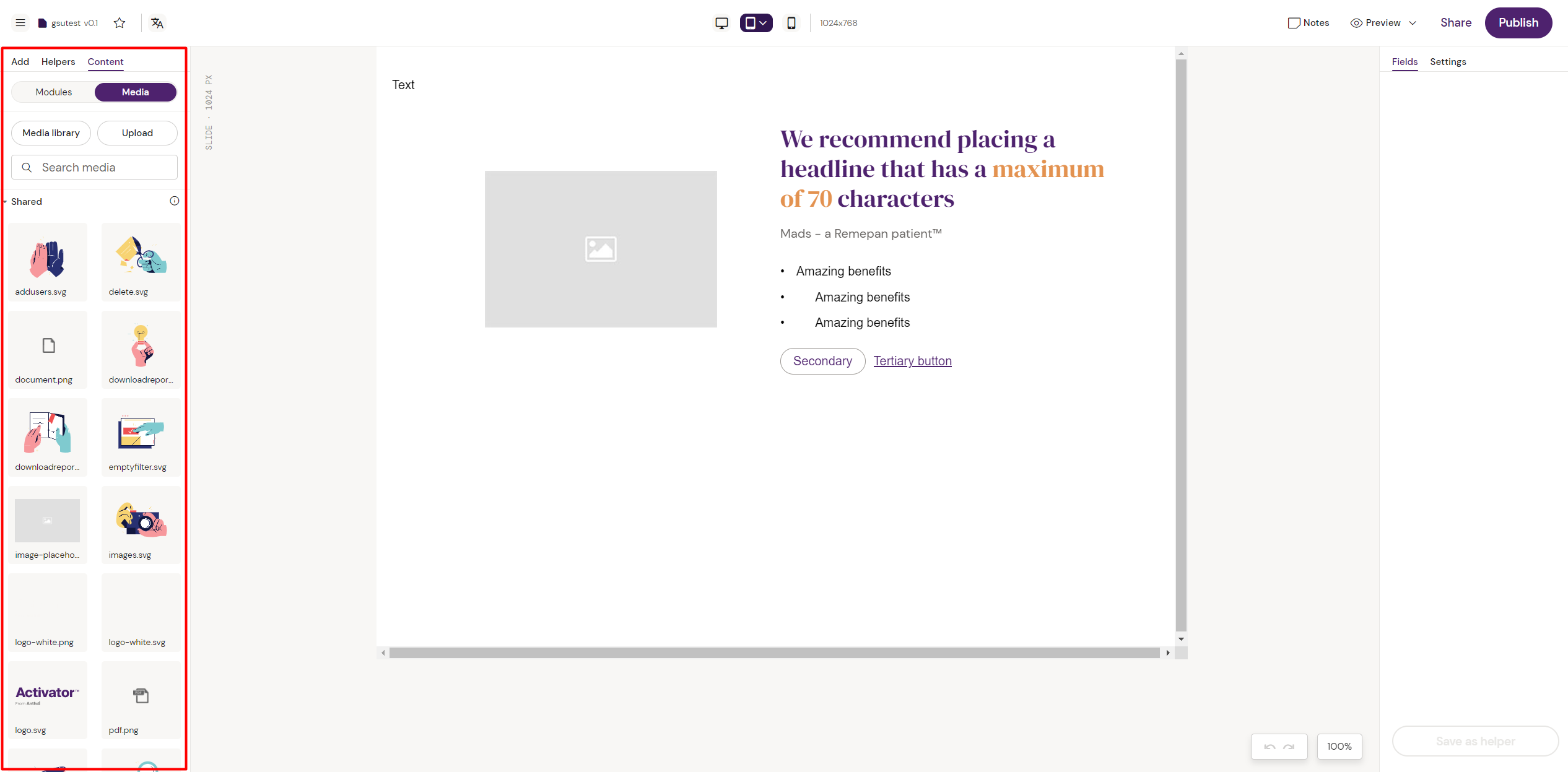Star the gsutest project as favorite
This screenshot has height=772, width=1568.
(x=120, y=23)
